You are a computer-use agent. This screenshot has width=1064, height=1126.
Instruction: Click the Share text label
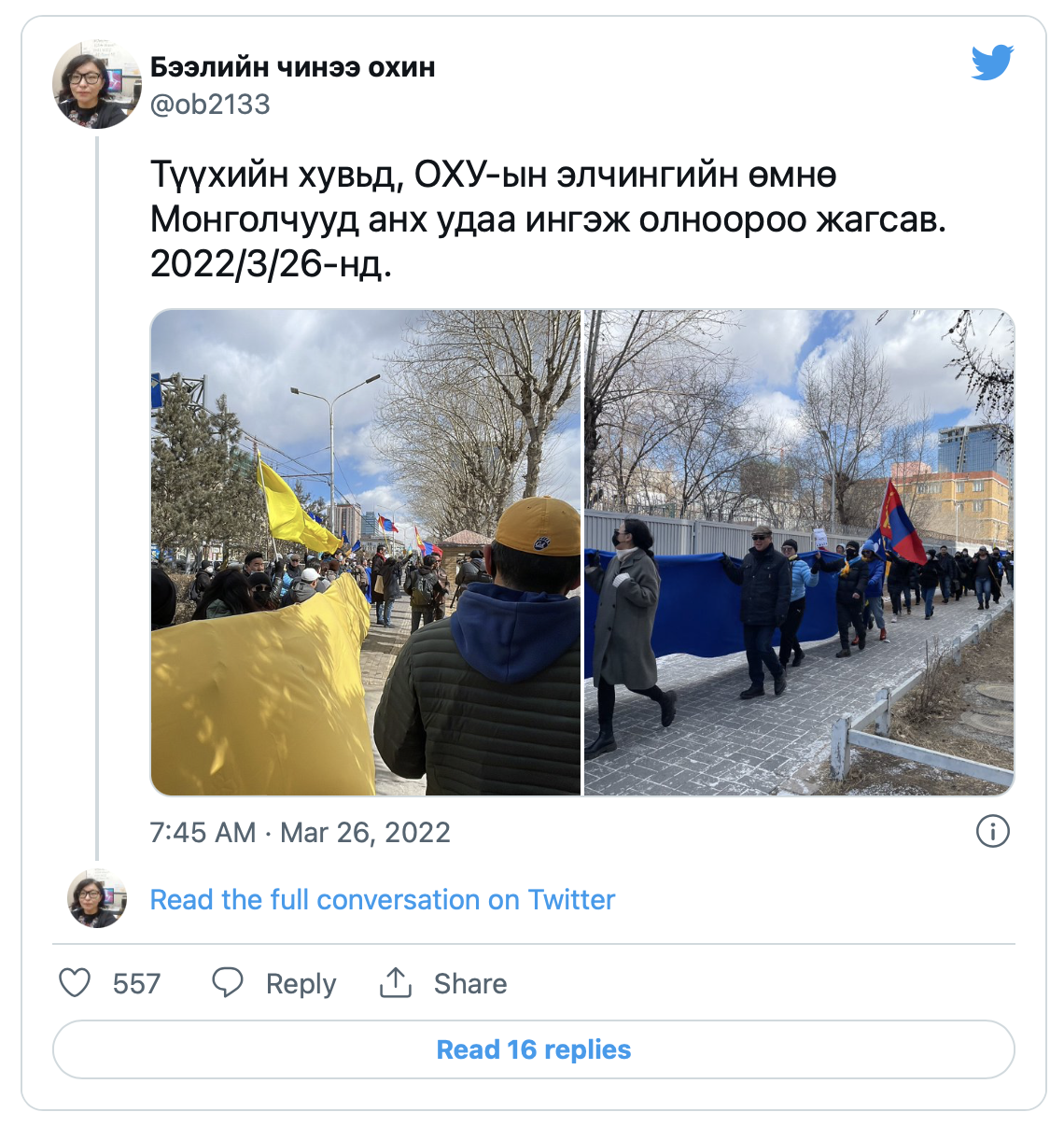click(470, 984)
